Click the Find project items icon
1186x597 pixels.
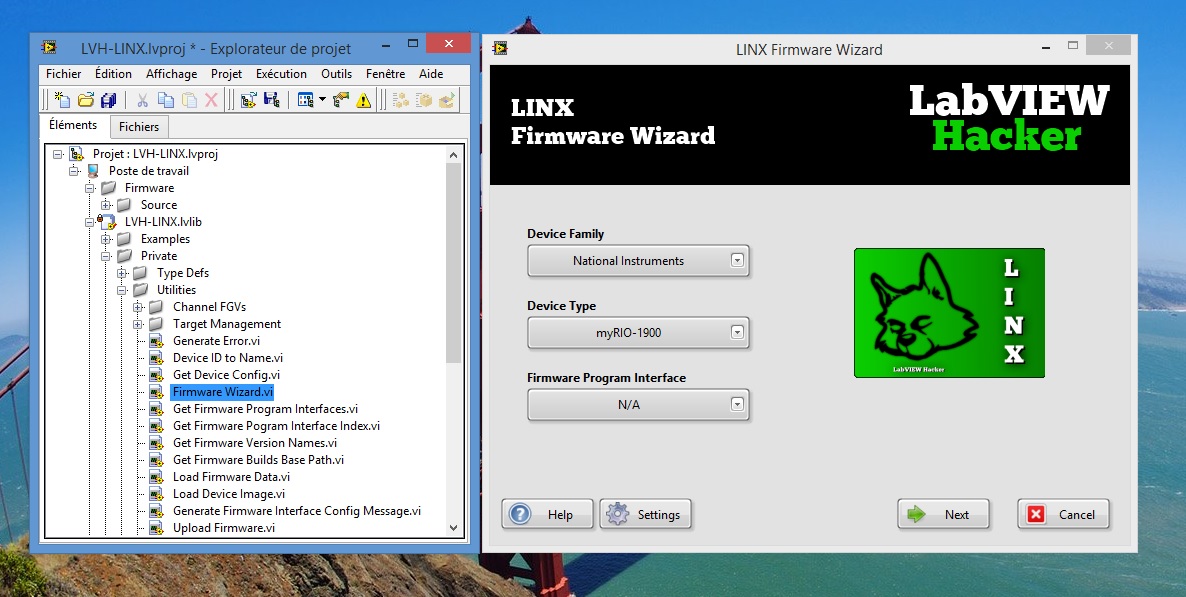pyautogui.click(x=341, y=99)
